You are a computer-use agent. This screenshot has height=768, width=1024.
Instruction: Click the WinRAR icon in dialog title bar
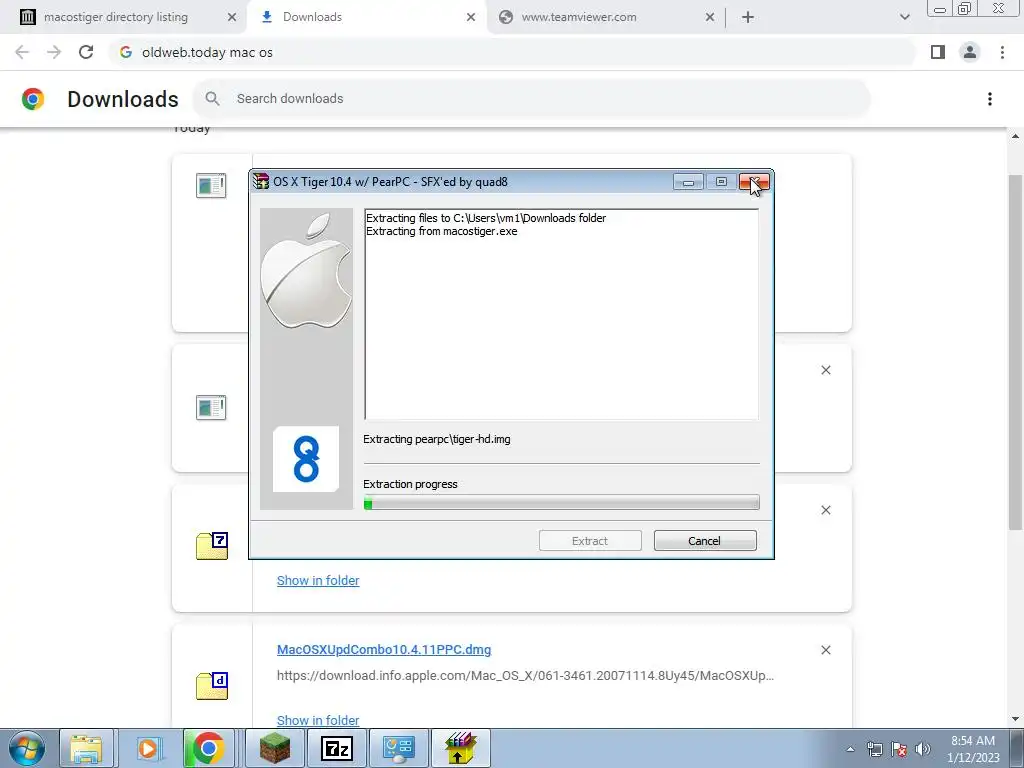pos(261,182)
